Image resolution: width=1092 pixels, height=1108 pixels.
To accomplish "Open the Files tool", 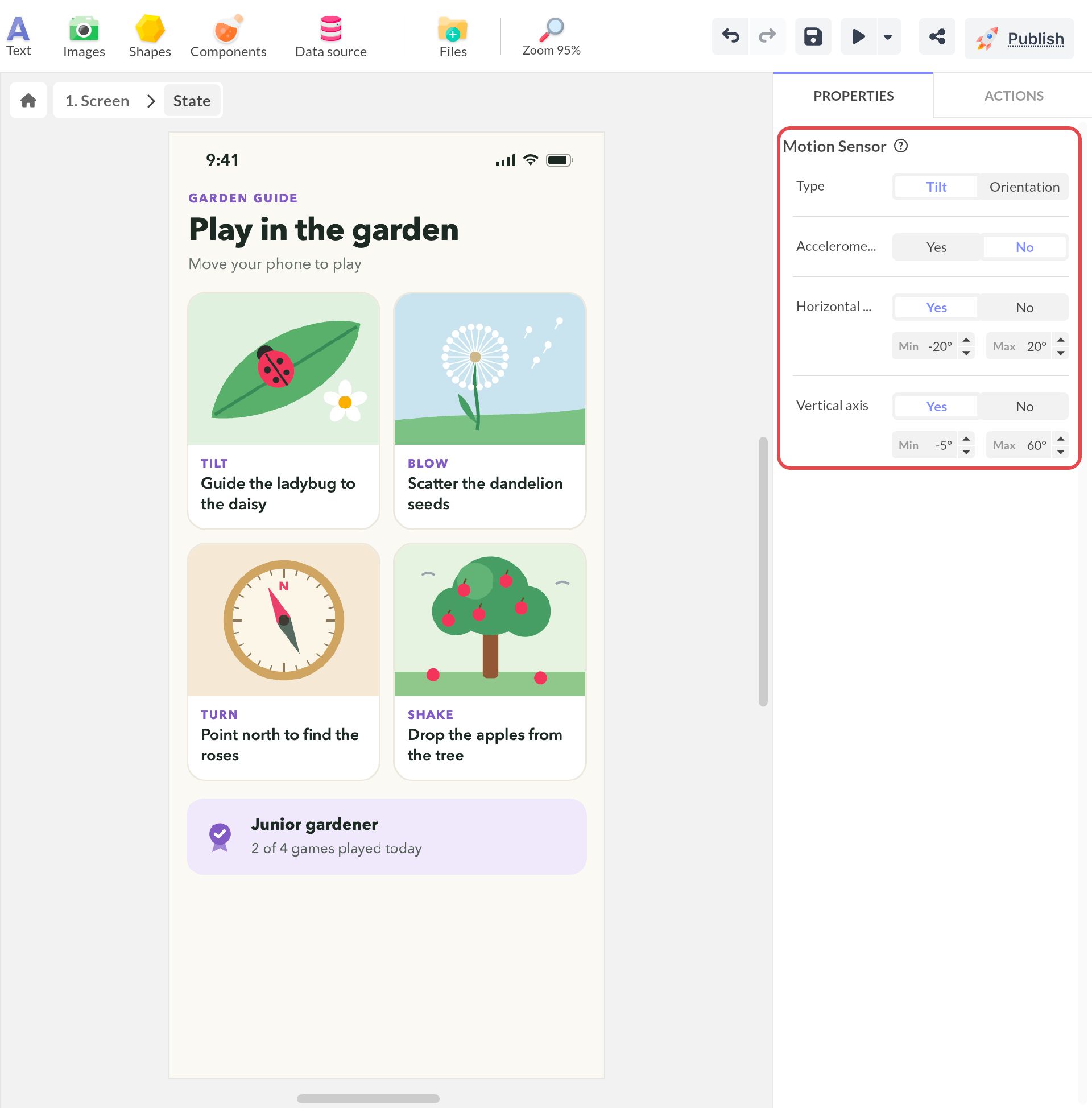I will pyautogui.click(x=453, y=37).
